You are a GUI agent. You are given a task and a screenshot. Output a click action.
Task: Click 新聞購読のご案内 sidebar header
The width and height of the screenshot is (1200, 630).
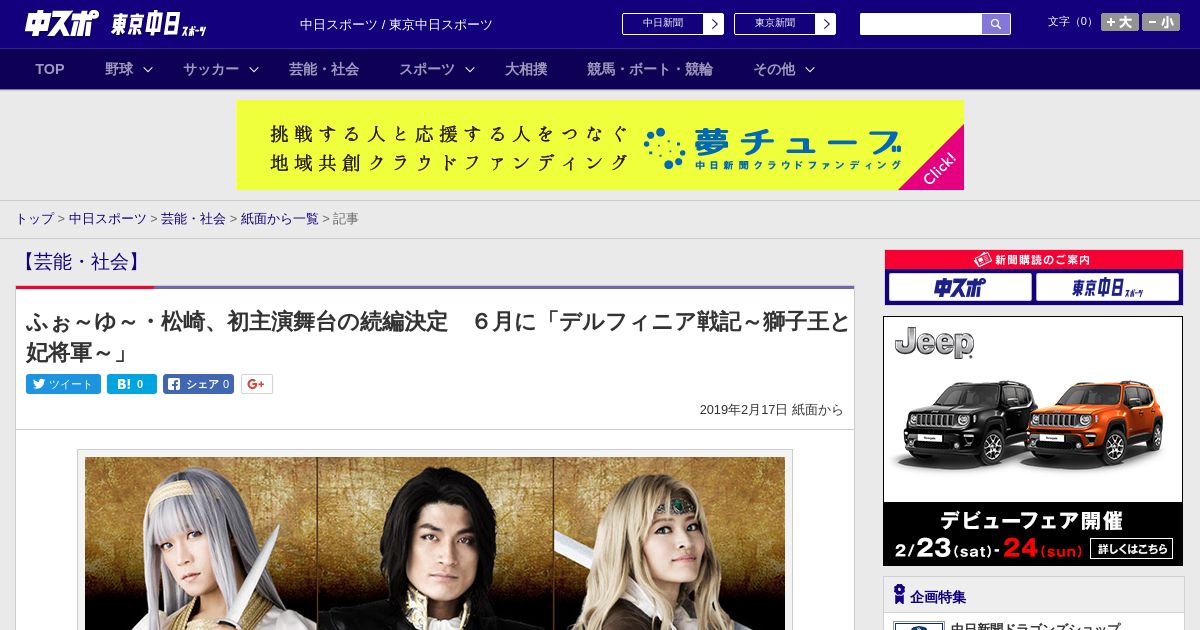1033,259
